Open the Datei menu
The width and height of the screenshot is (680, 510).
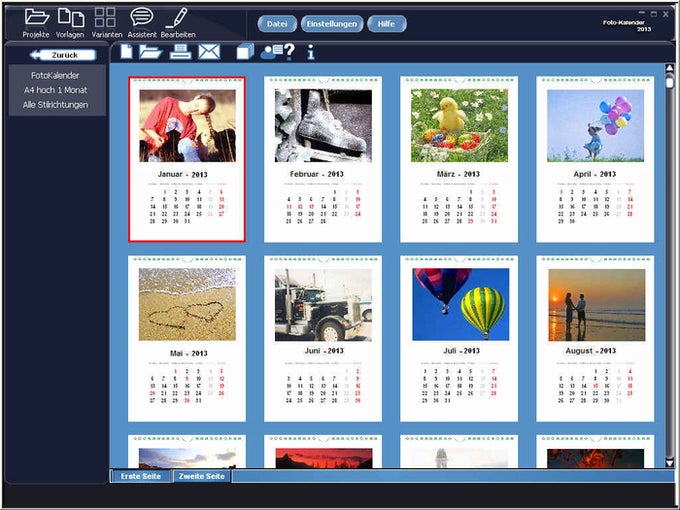pos(277,24)
